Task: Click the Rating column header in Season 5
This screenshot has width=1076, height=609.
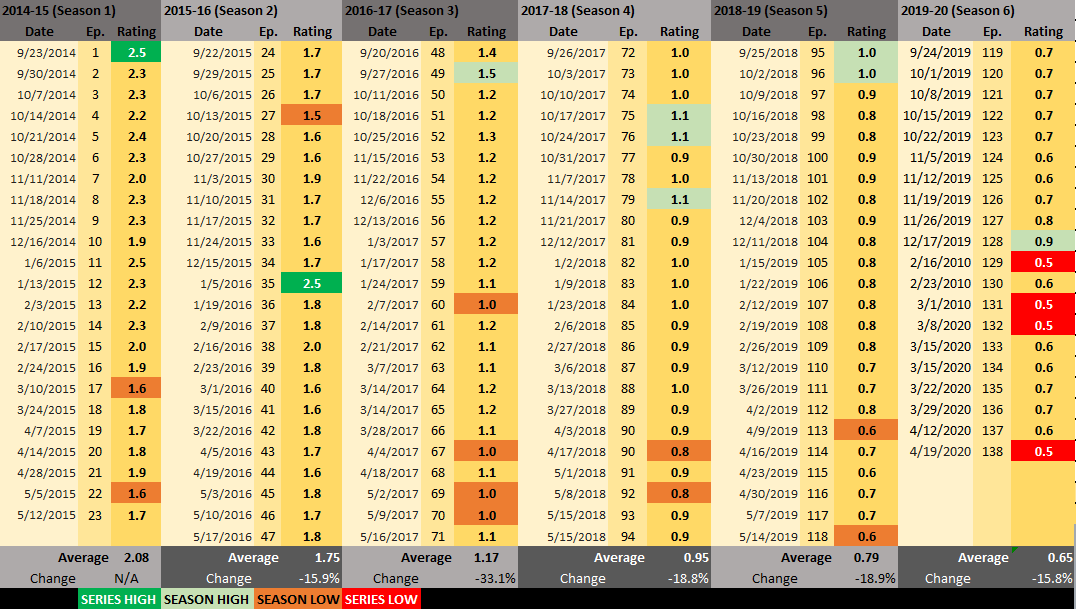Action: pos(866,31)
